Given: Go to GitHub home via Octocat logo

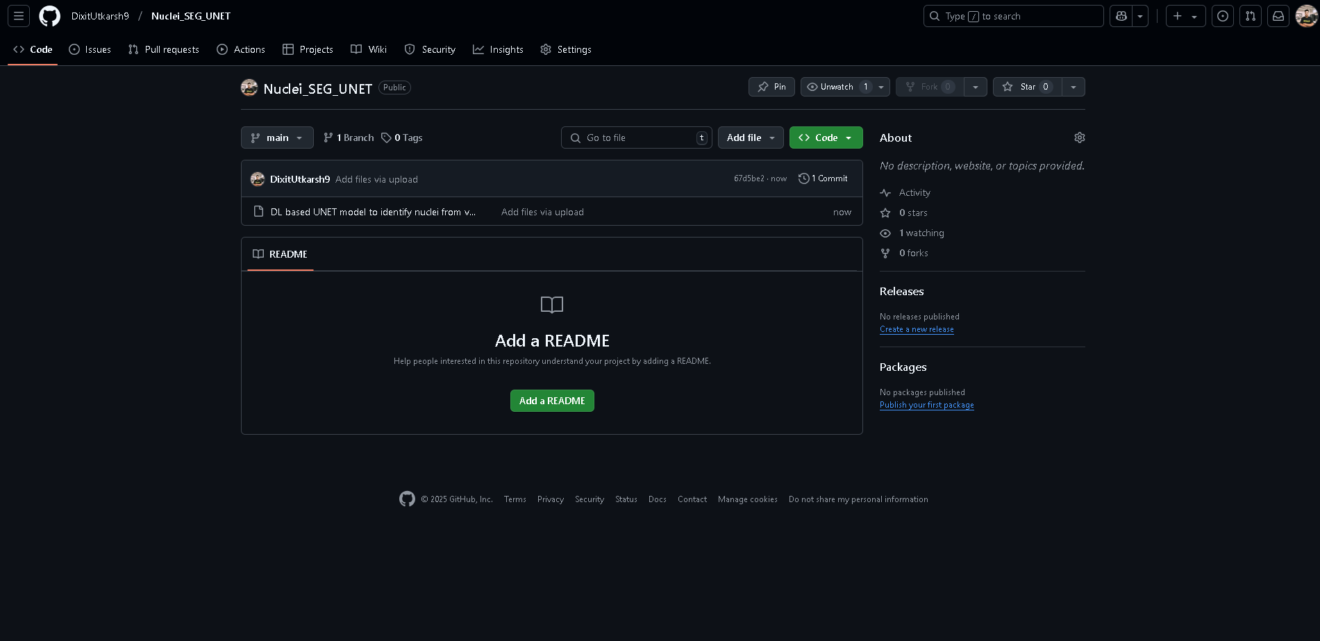Looking at the screenshot, I should coord(50,16).
